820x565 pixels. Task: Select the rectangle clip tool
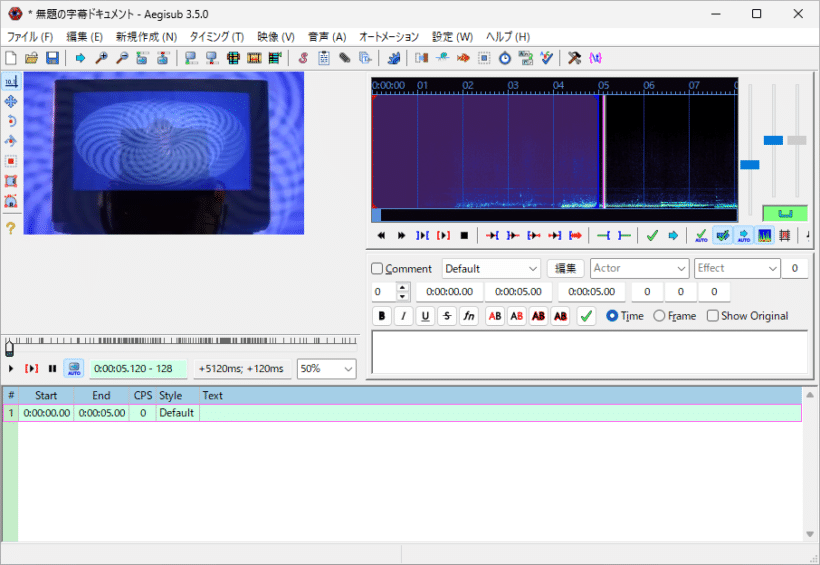[x=11, y=181]
